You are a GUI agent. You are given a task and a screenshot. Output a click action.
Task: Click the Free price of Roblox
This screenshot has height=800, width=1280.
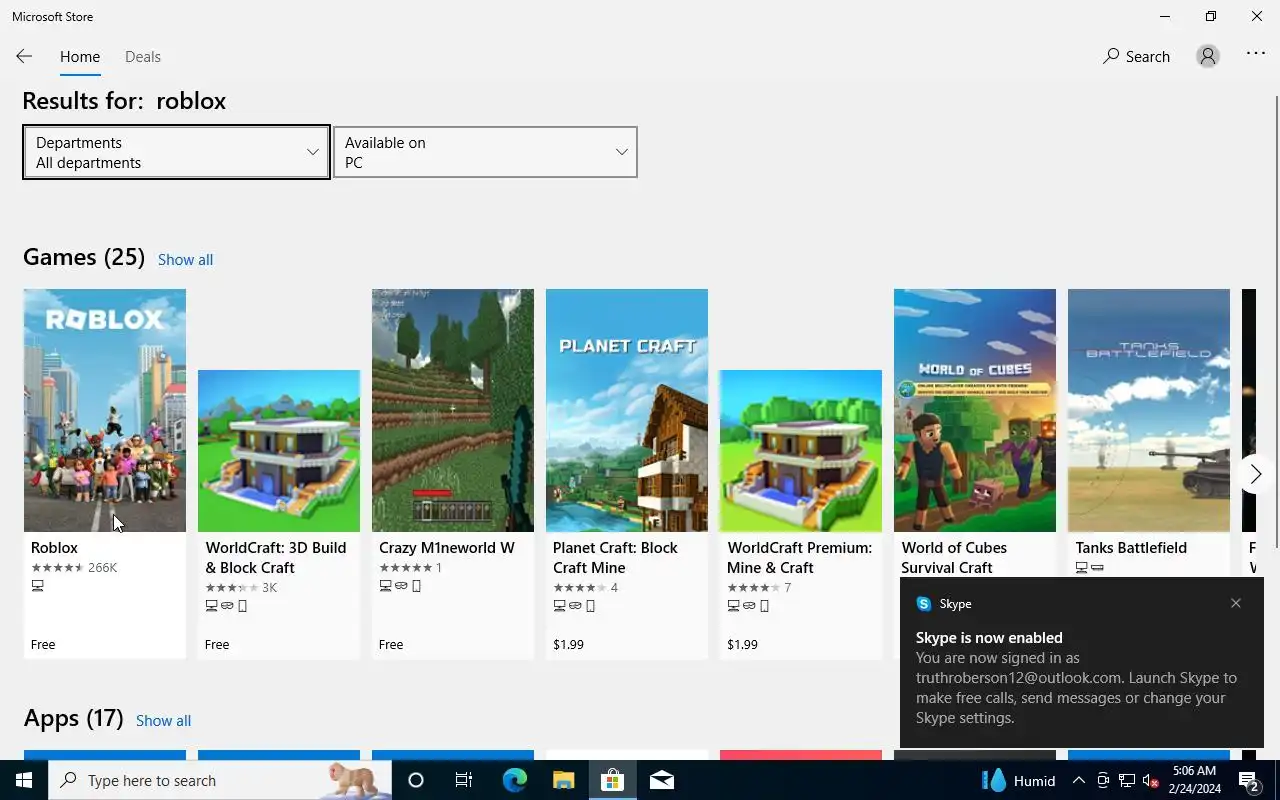[43, 645]
